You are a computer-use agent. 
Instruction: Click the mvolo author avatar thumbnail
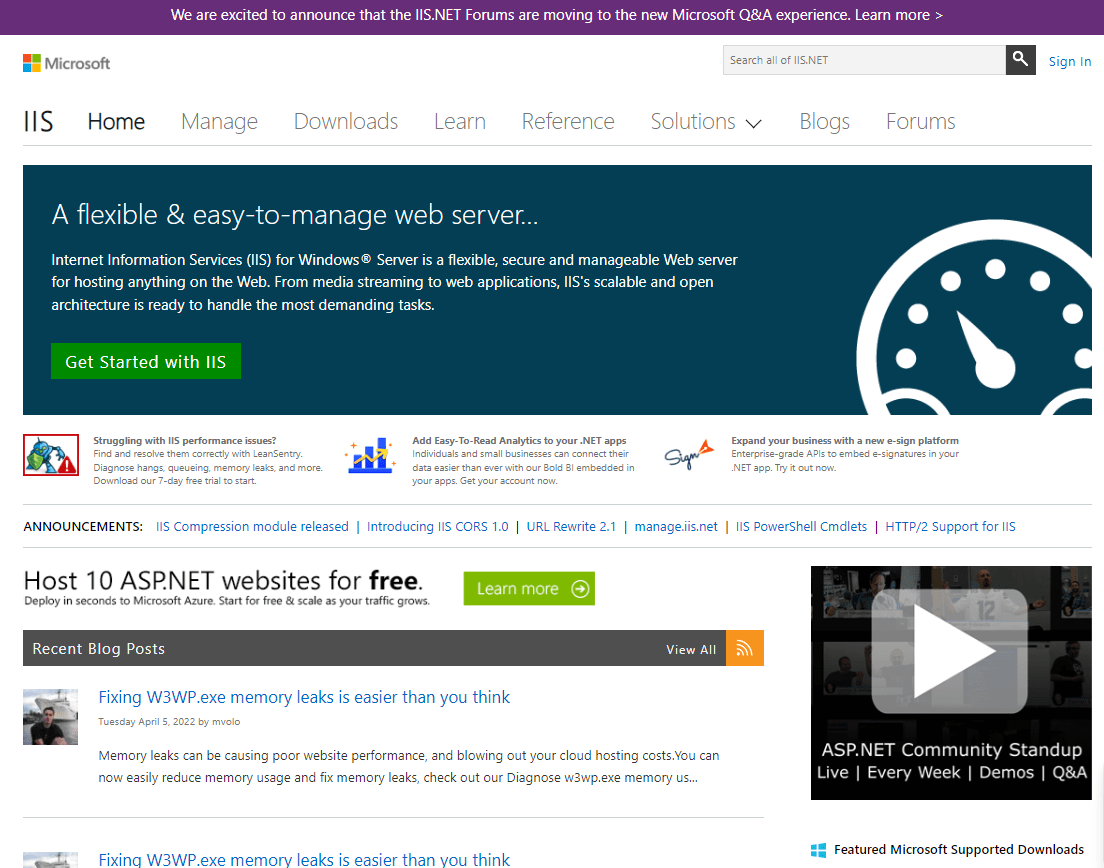(50, 716)
